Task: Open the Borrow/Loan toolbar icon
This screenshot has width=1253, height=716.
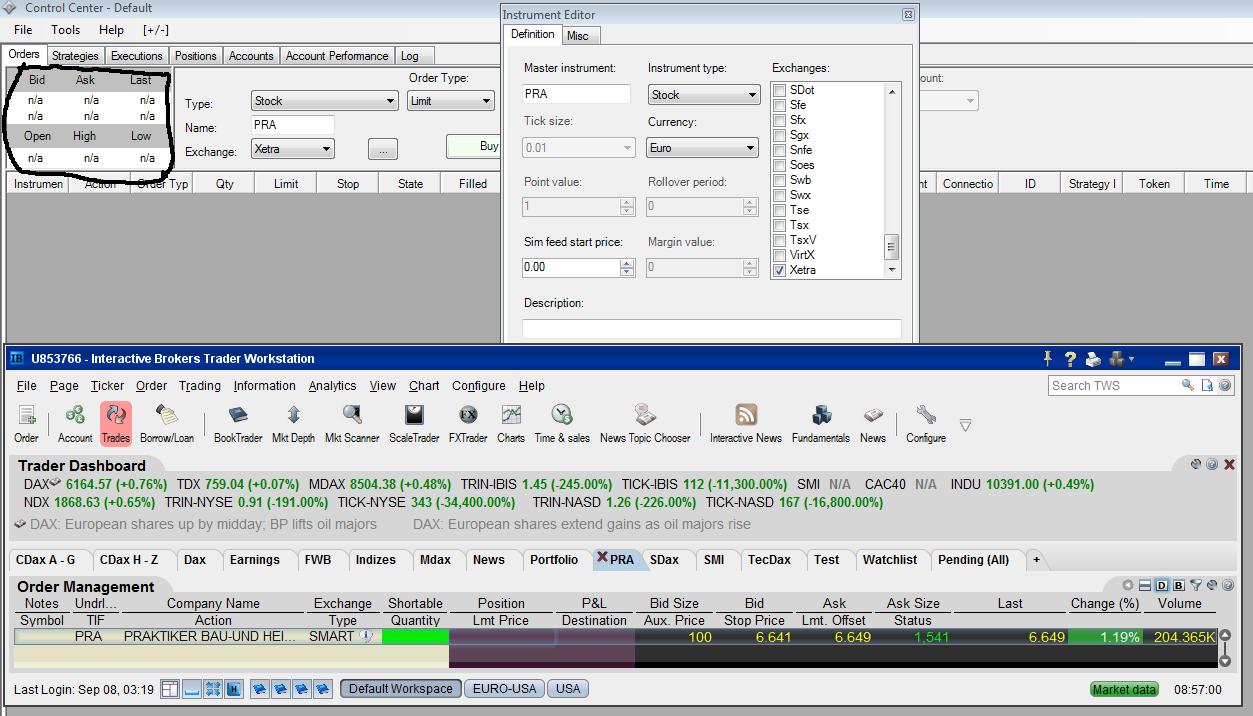Action: 167,423
